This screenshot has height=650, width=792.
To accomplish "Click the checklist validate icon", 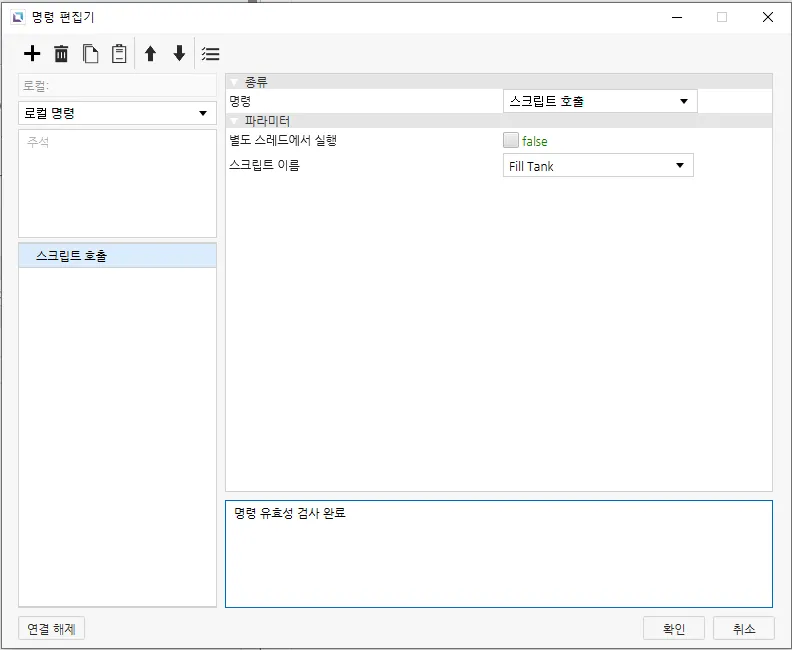I will [210, 54].
